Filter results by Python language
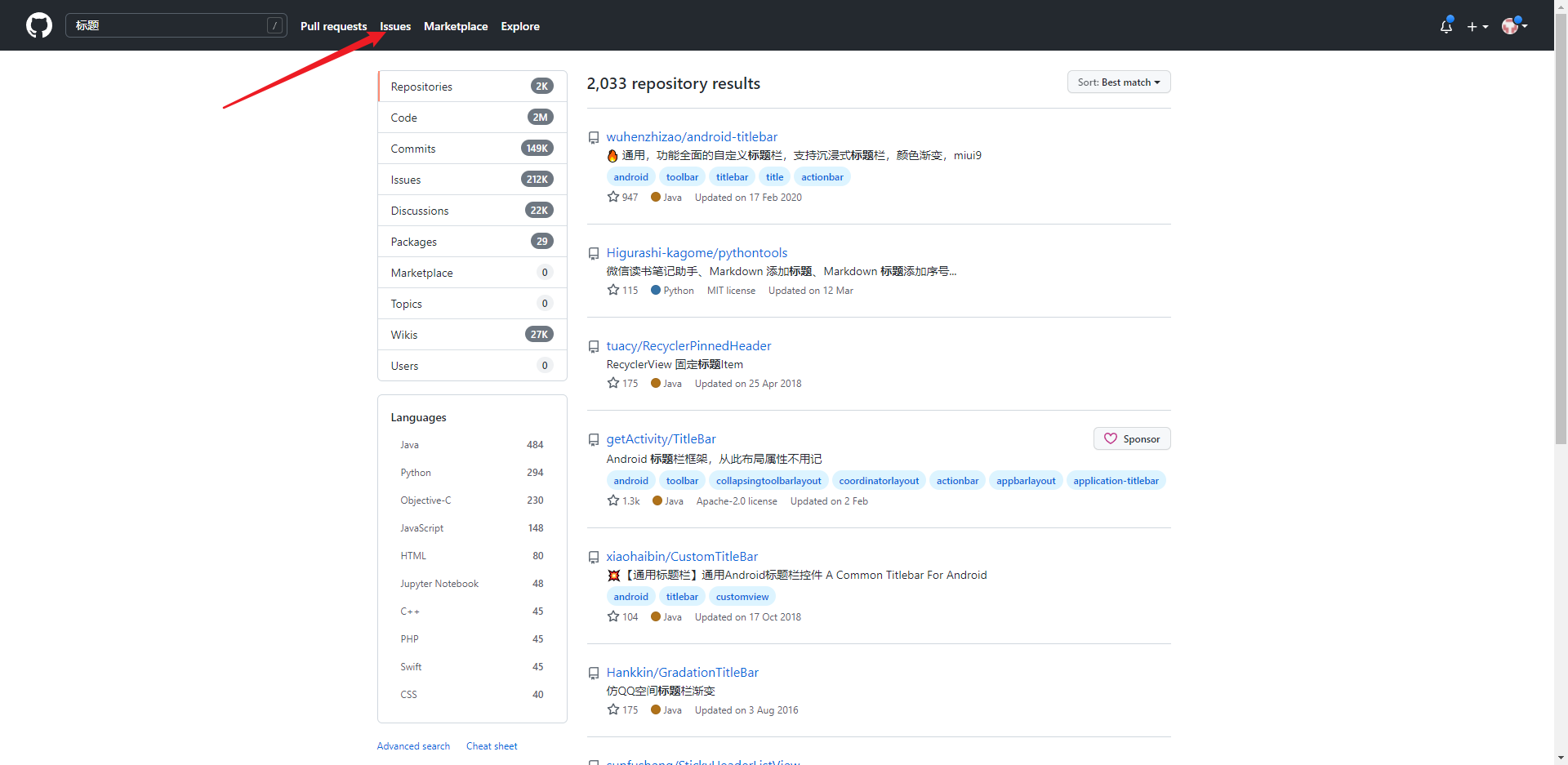1568x765 pixels. pos(416,473)
